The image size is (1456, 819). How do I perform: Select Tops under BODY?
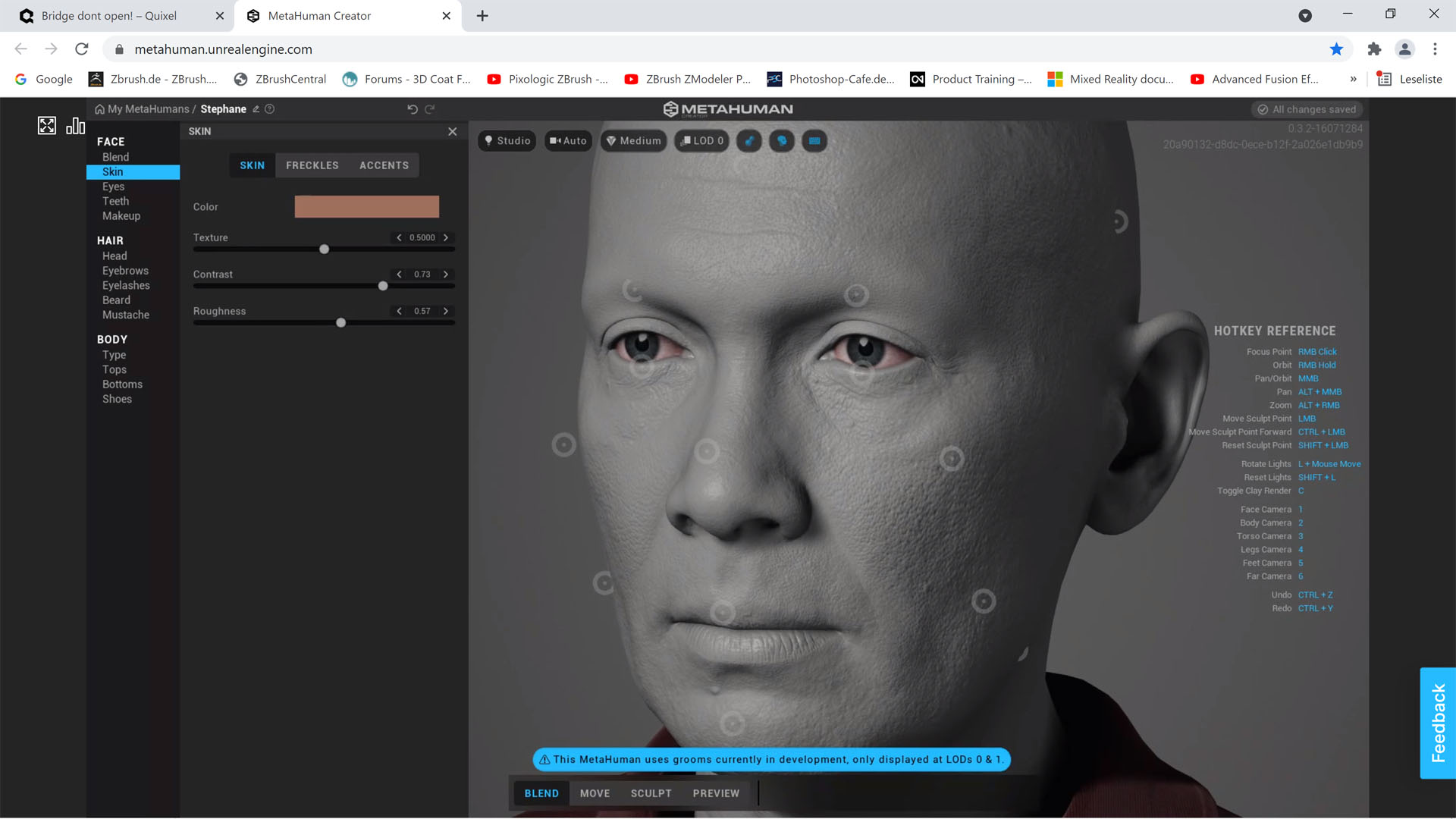(115, 370)
